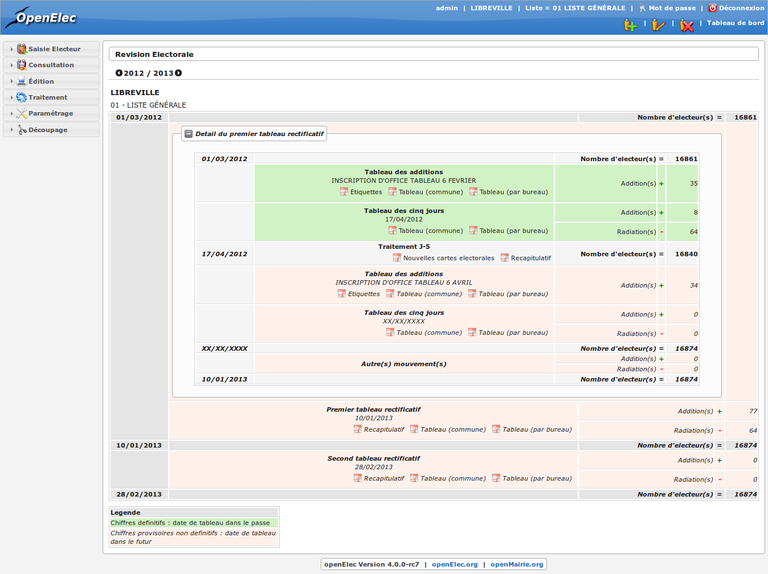Image resolution: width=768 pixels, height=574 pixels.
Task: Click the red cross radiation icon in header
Action: click(x=687, y=25)
